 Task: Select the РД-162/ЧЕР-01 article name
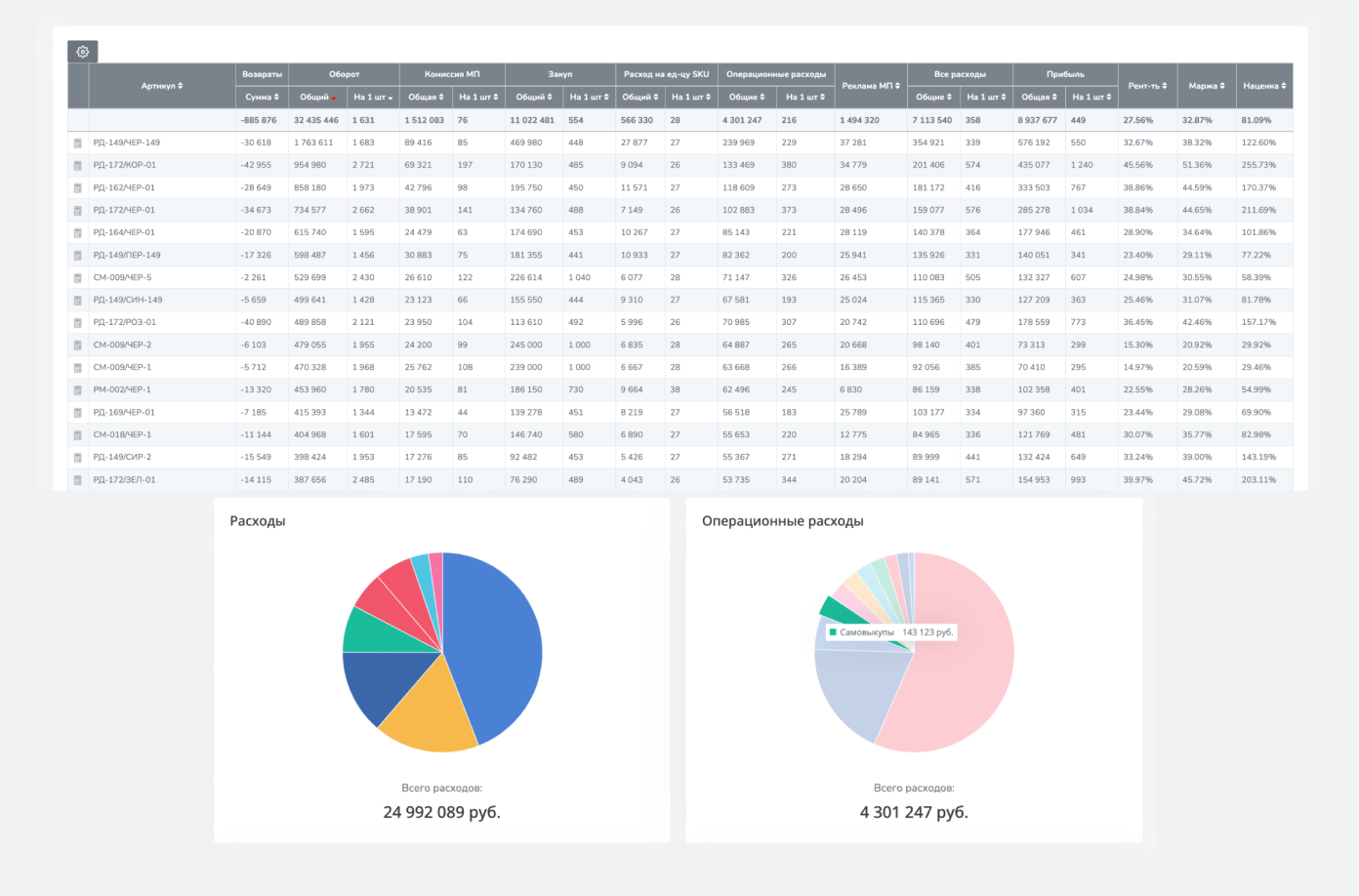[124, 187]
